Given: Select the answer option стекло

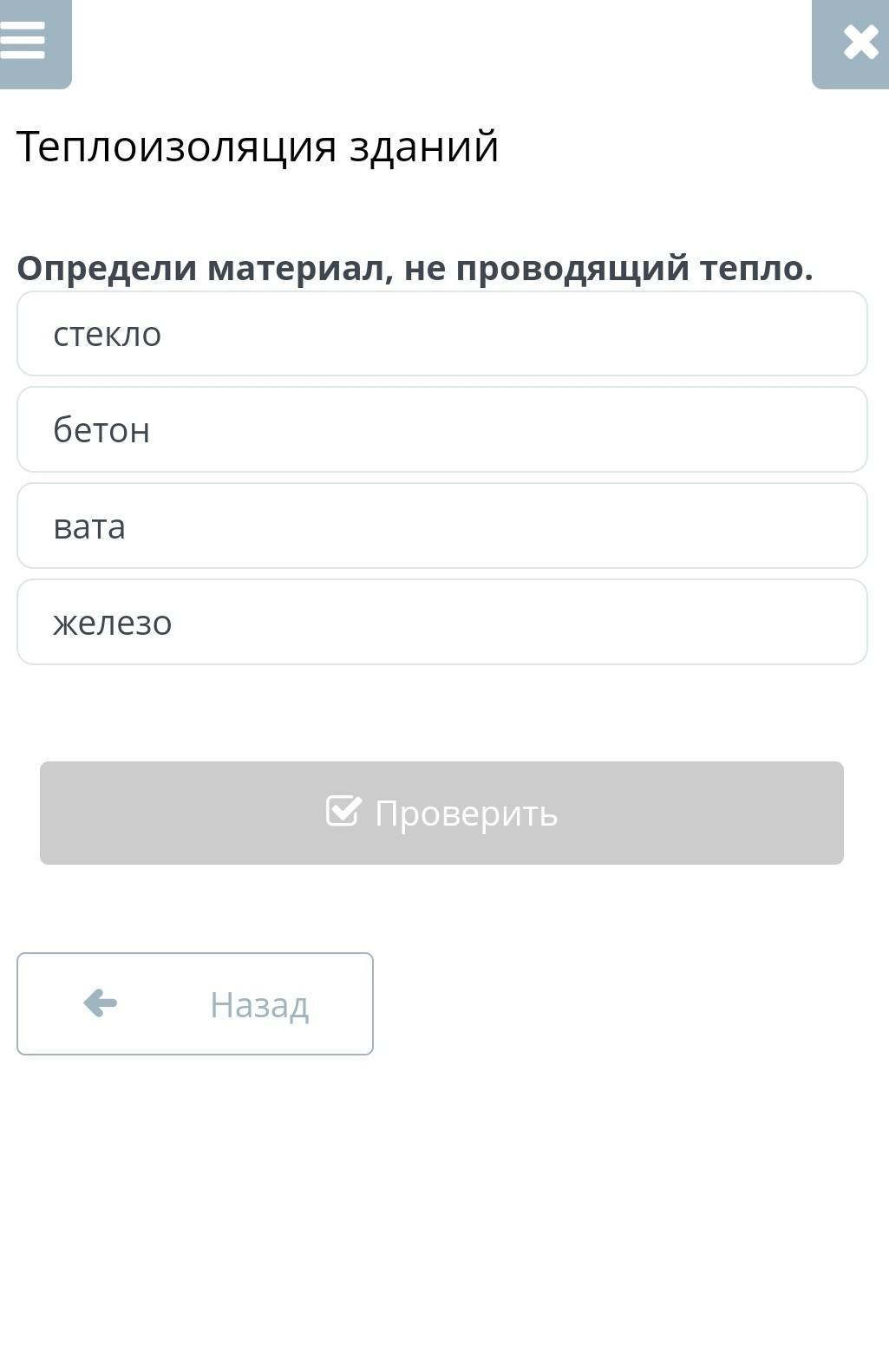Looking at the screenshot, I should pos(441,334).
